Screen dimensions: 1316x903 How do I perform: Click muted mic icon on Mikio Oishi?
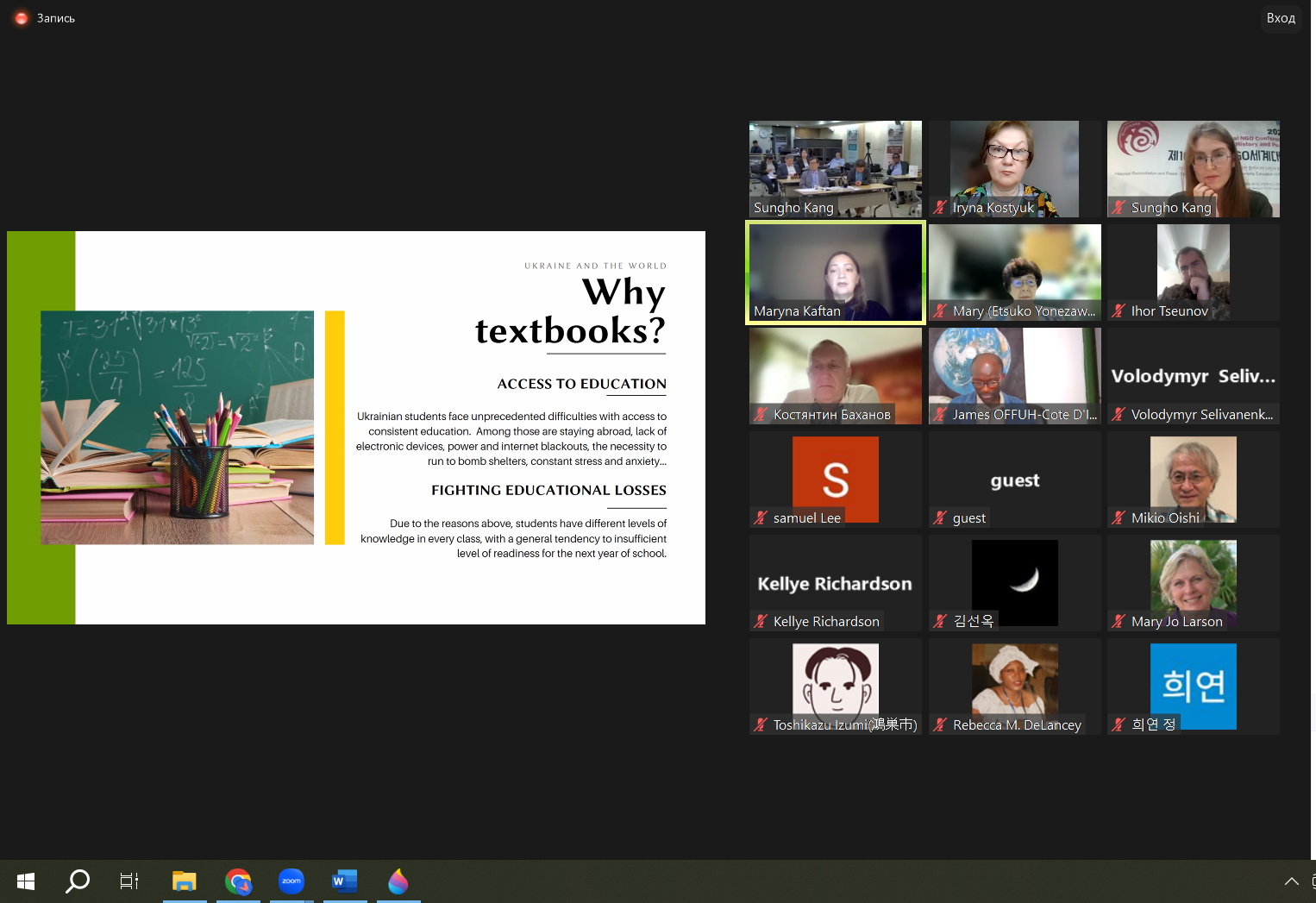click(x=1119, y=518)
